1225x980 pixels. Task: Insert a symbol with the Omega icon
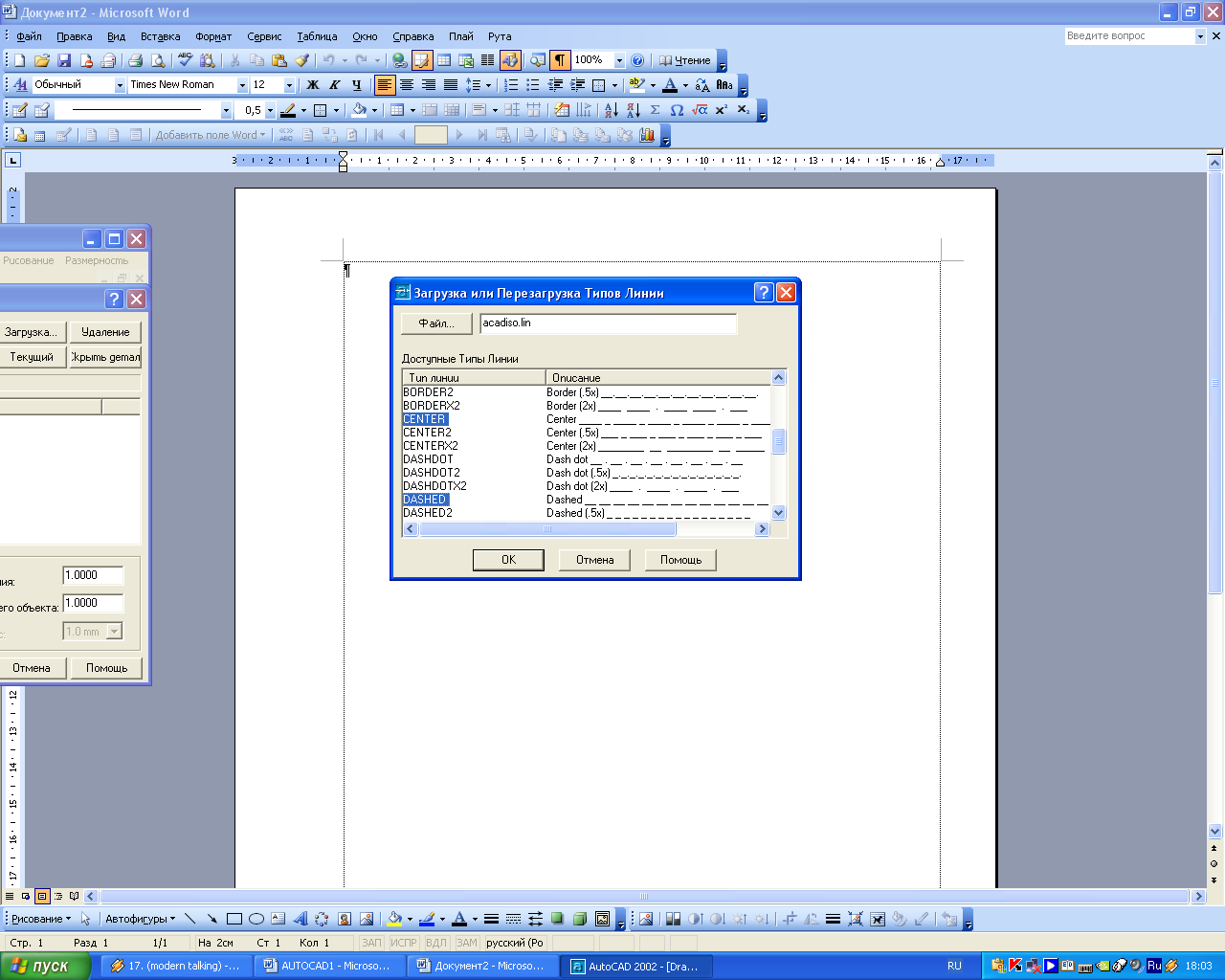677,110
